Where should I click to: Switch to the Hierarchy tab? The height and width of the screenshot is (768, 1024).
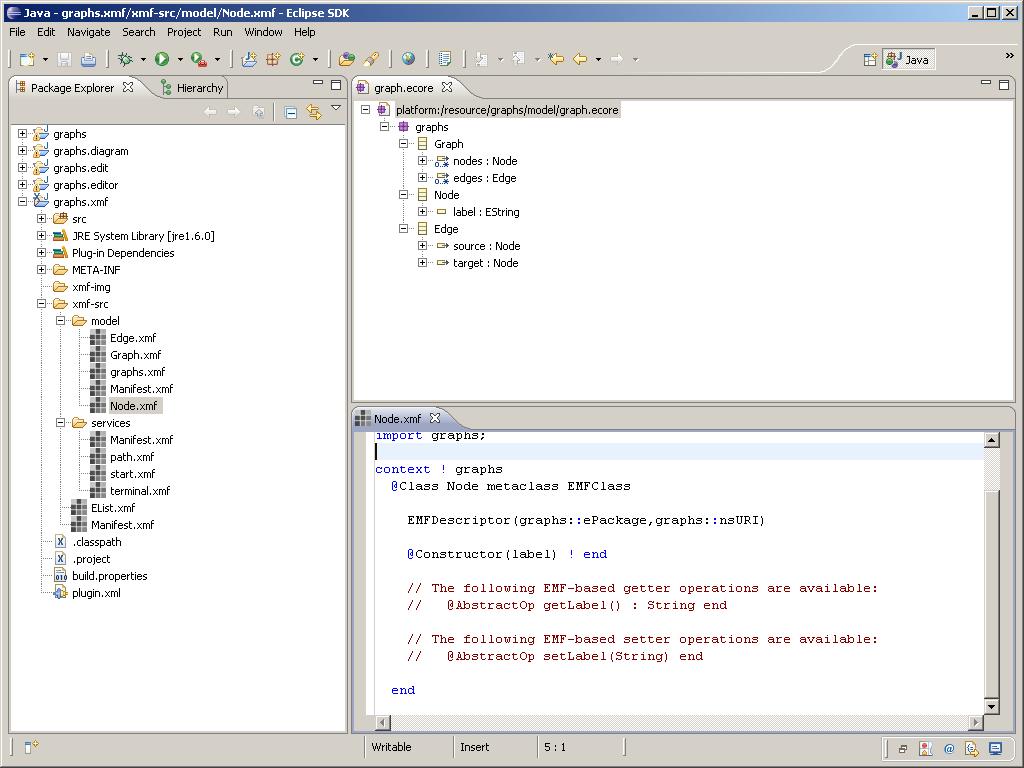192,88
